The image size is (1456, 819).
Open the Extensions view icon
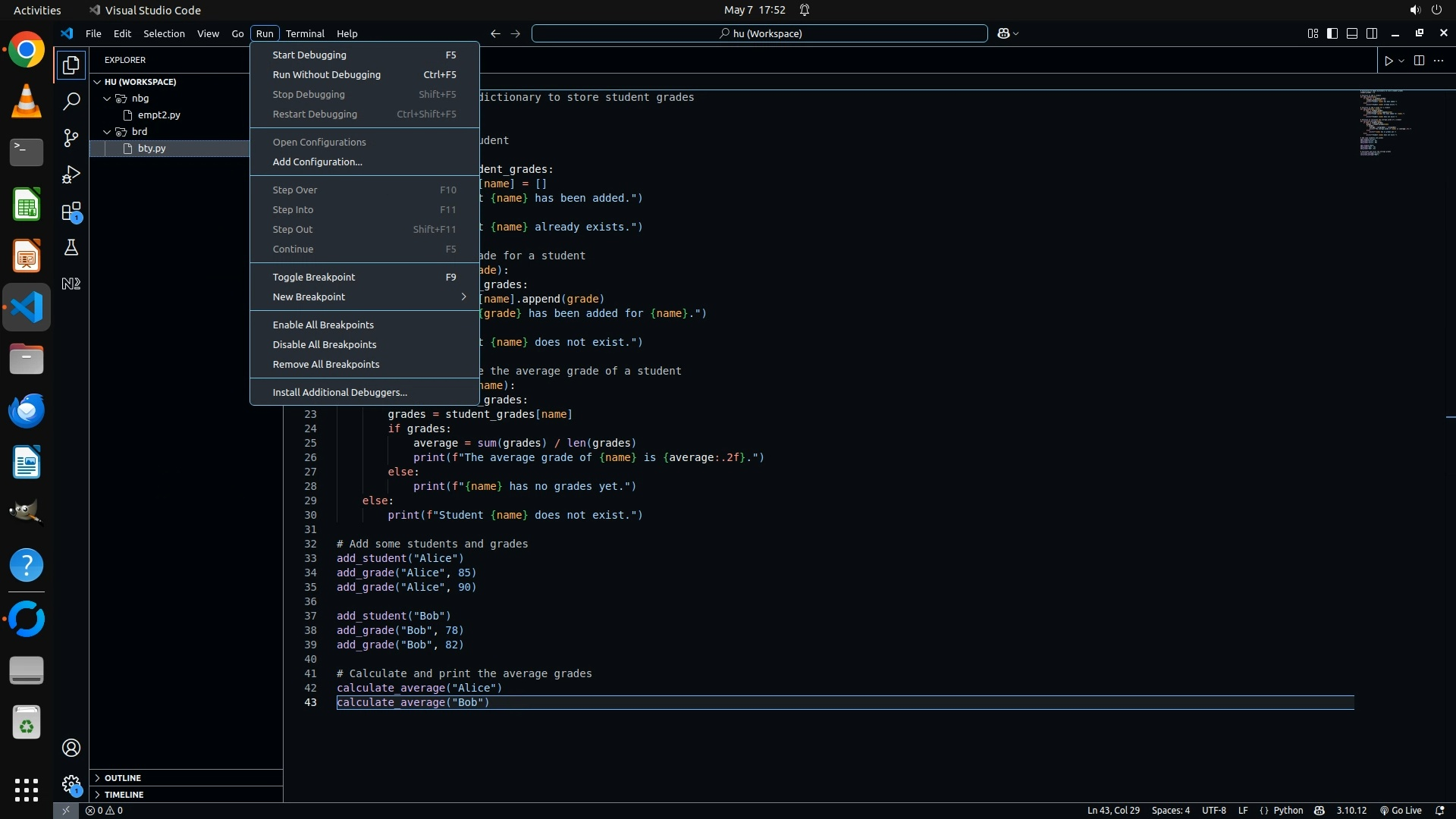(x=71, y=212)
